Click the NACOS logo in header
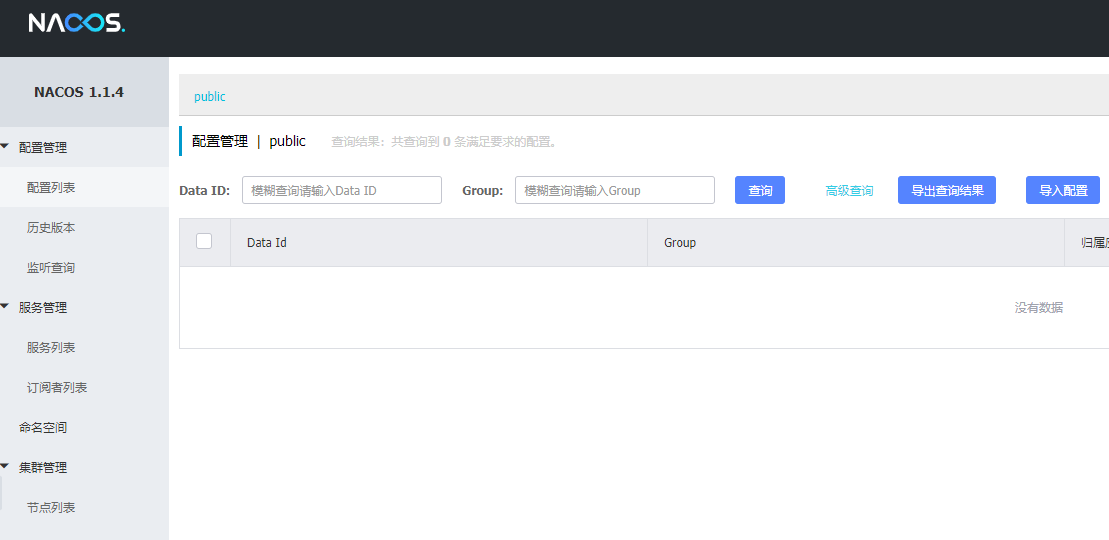The width and height of the screenshot is (1109, 540). click(x=77, y=23)
